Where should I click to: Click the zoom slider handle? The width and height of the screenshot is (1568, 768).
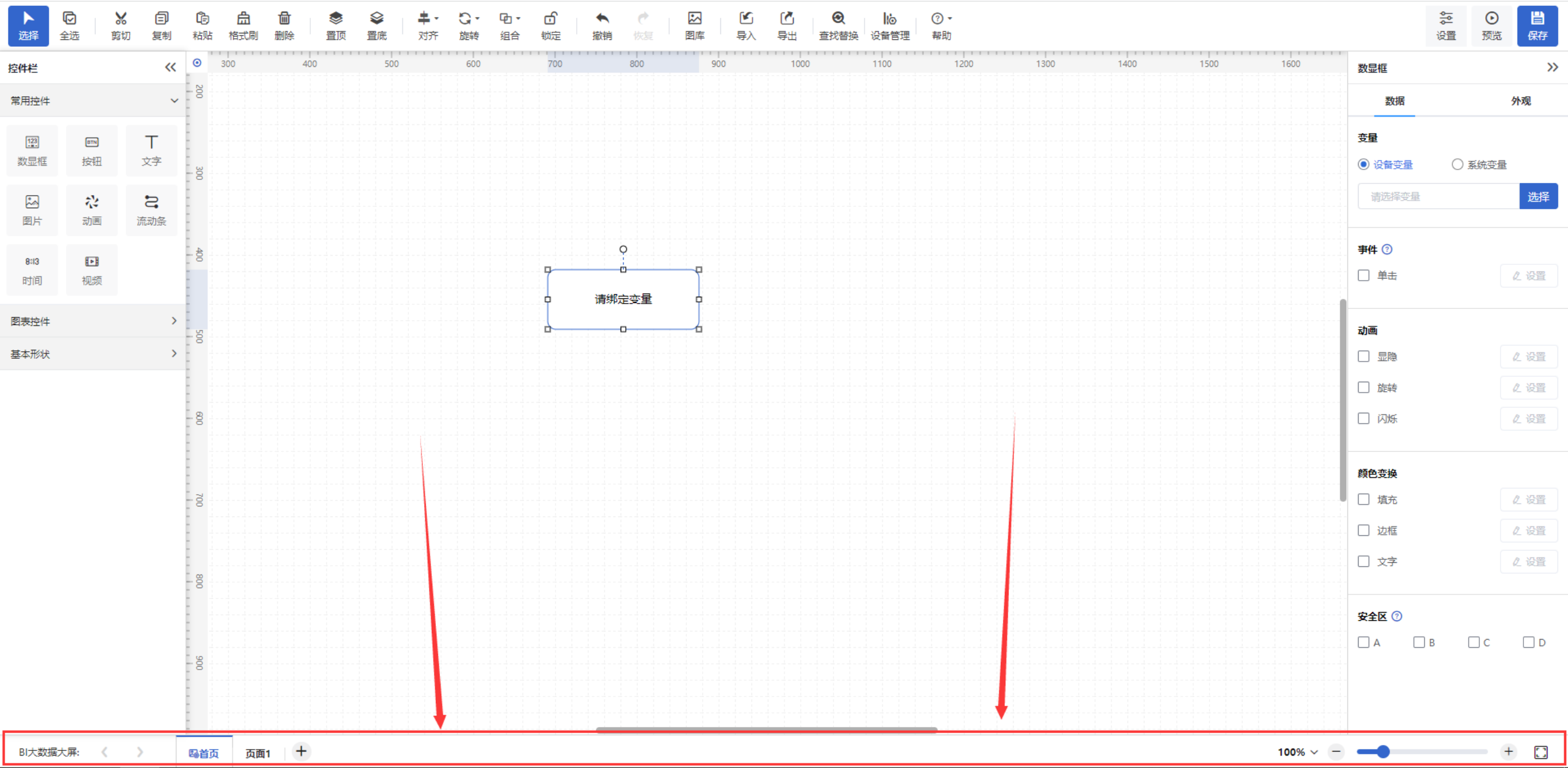[x=1383, y=752]
